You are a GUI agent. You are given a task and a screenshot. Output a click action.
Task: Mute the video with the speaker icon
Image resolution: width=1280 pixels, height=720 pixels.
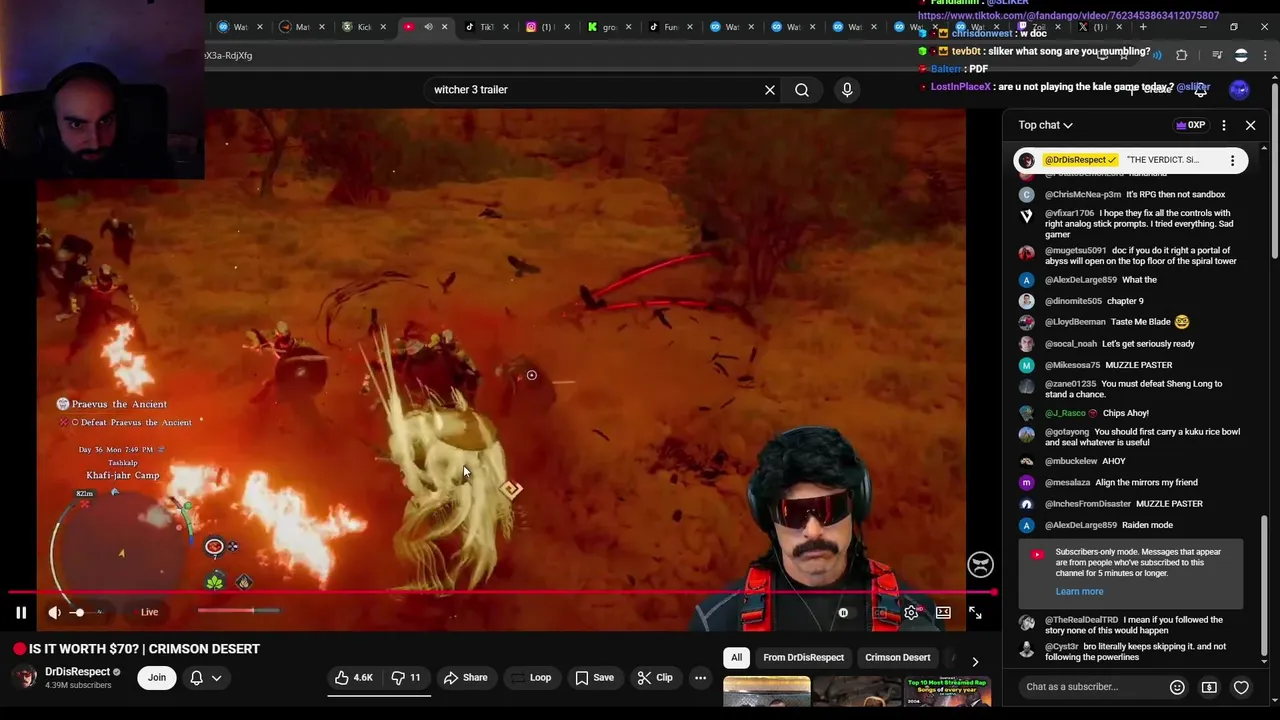coord(54,612)
